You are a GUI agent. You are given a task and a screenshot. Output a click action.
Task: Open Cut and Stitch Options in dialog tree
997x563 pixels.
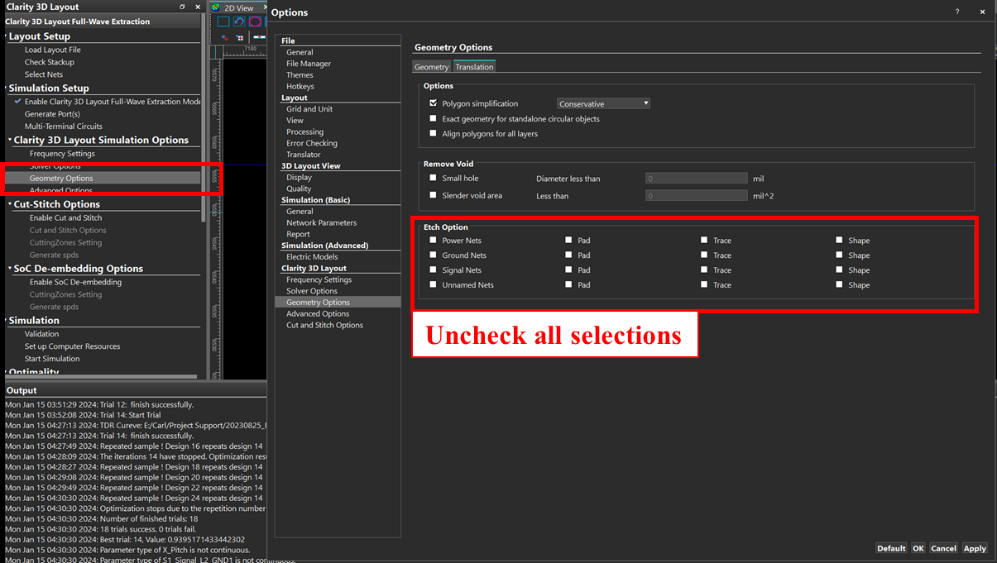tap(324, 325)
